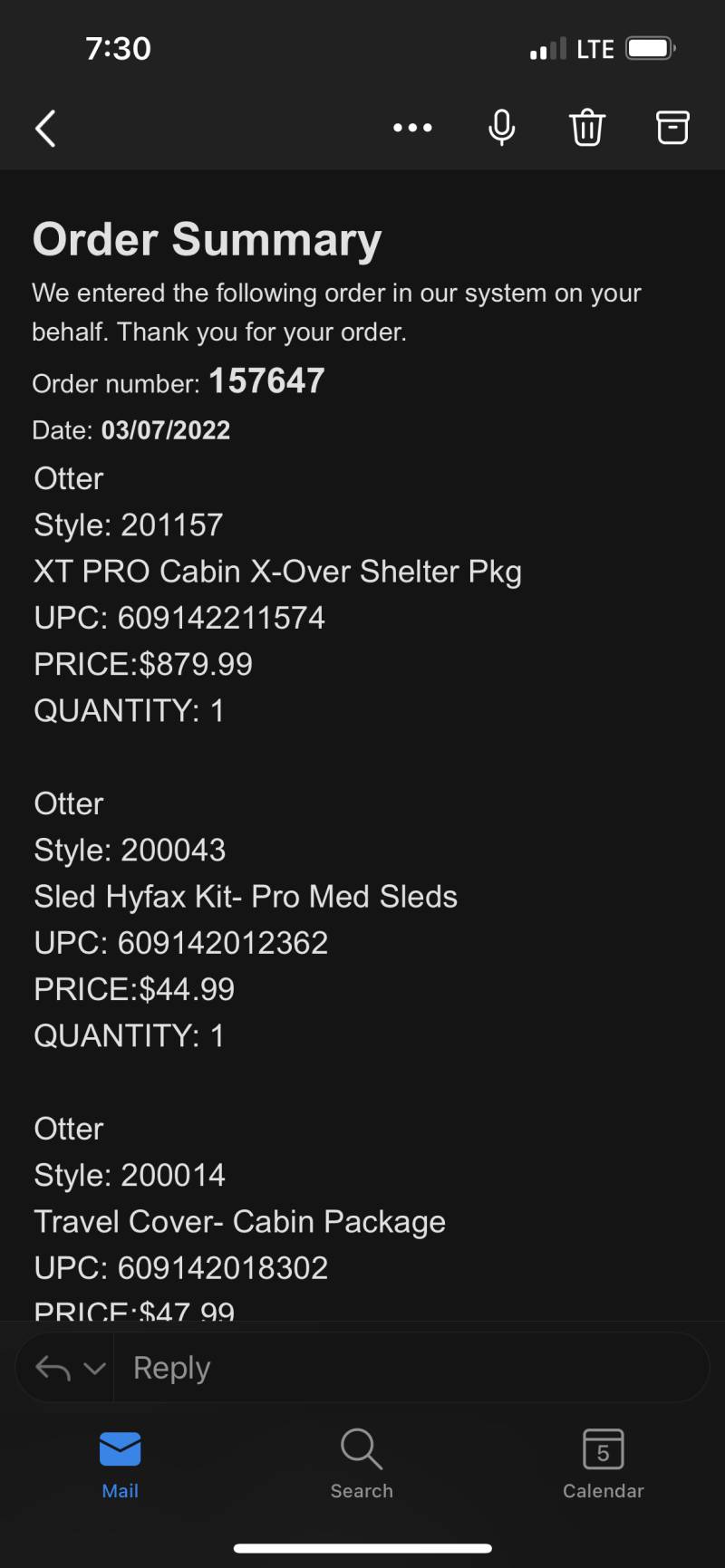Open the Search tab

coord(362,1466)
